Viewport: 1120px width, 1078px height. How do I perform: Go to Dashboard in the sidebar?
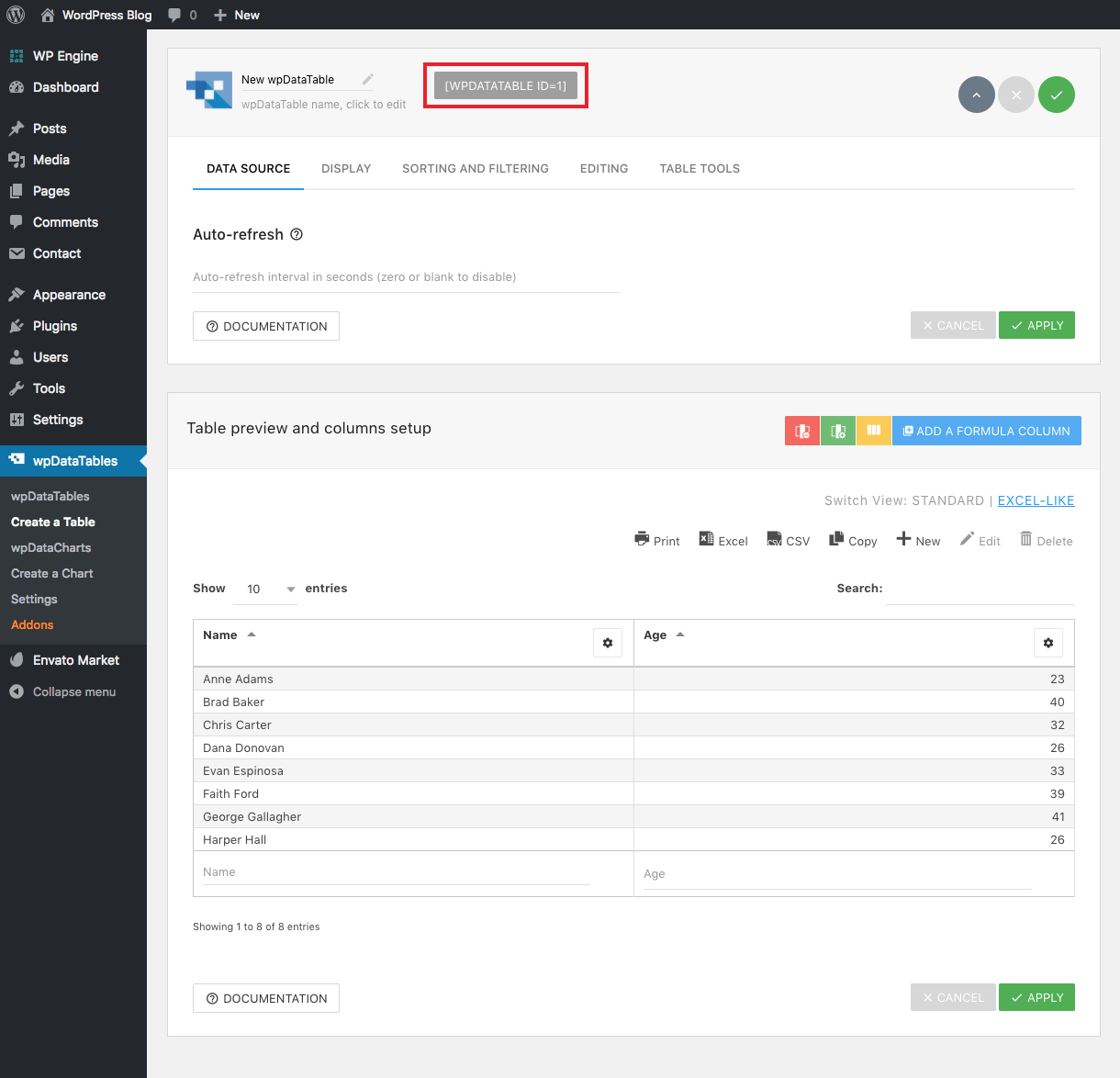[73, 87]
